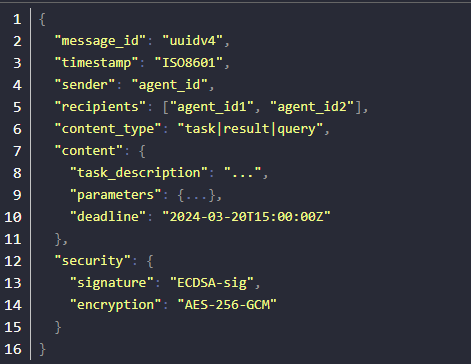Image resolution: width=471 pixels, height=364 pixels.
Task: Click the "AES-256-GCM" encryption value
Action: pyautogui.click(x=227, y=305)
